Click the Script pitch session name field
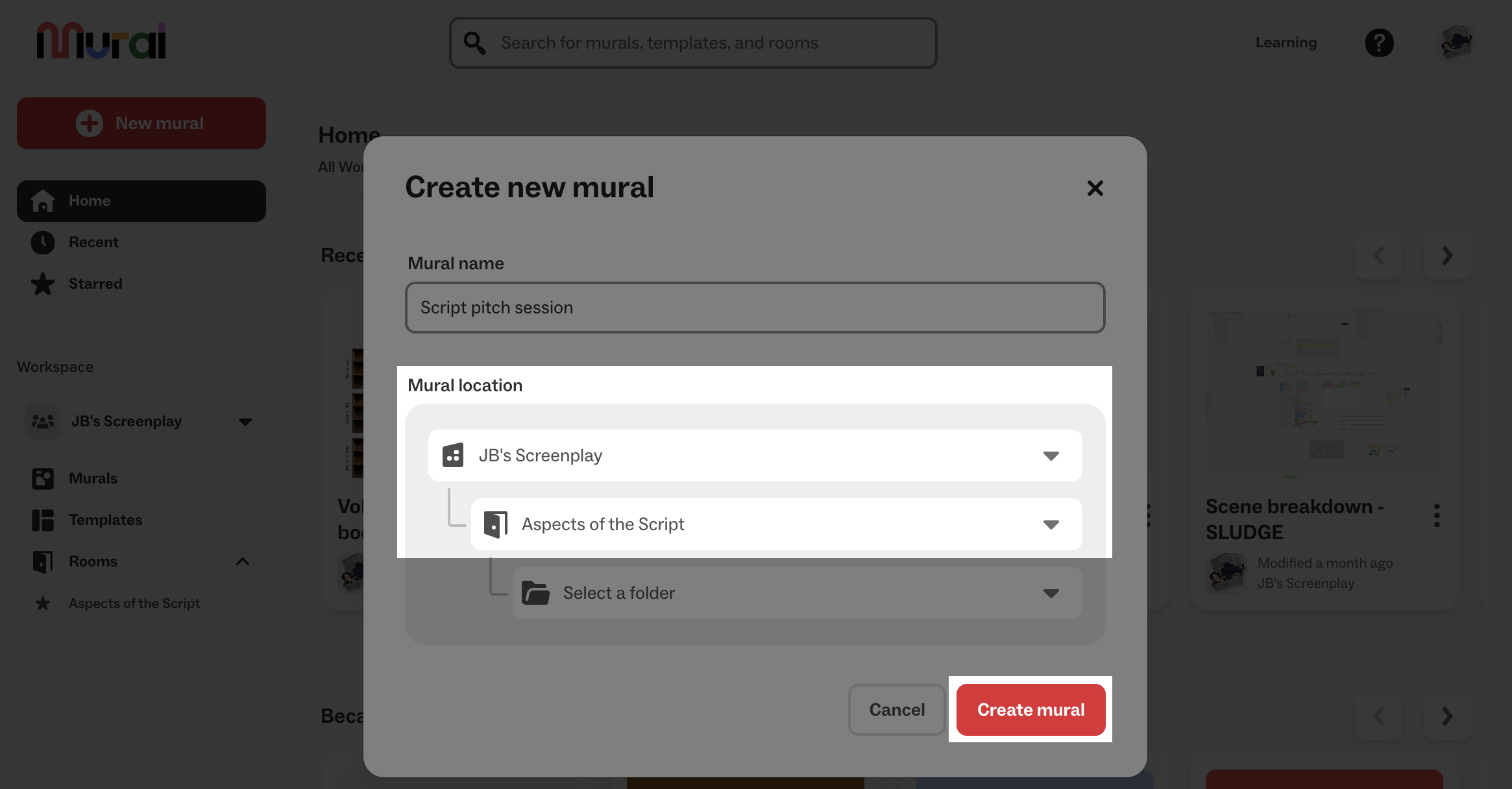 [755, 307]
